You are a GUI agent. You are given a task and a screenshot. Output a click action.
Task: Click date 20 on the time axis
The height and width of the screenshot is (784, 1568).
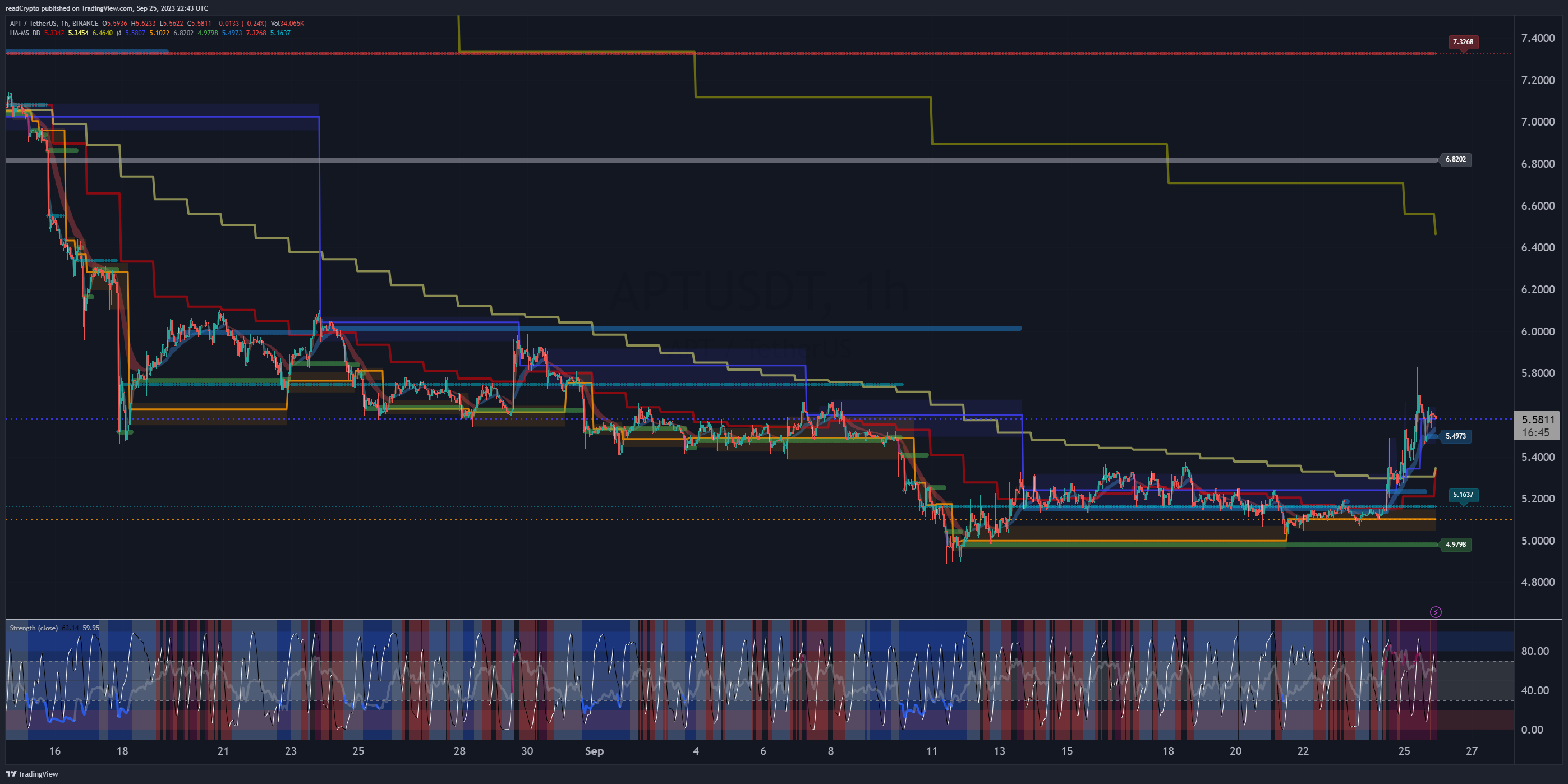(1236, 751)
